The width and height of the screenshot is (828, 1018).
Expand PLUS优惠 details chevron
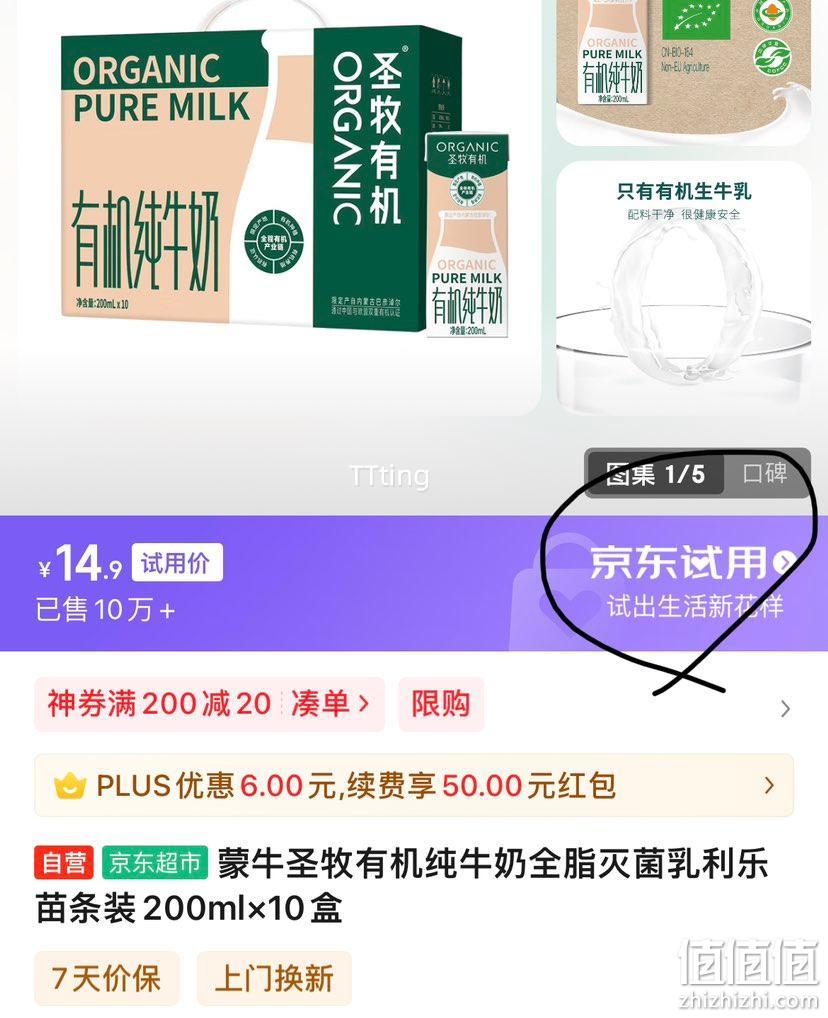[x=770, y=785]
